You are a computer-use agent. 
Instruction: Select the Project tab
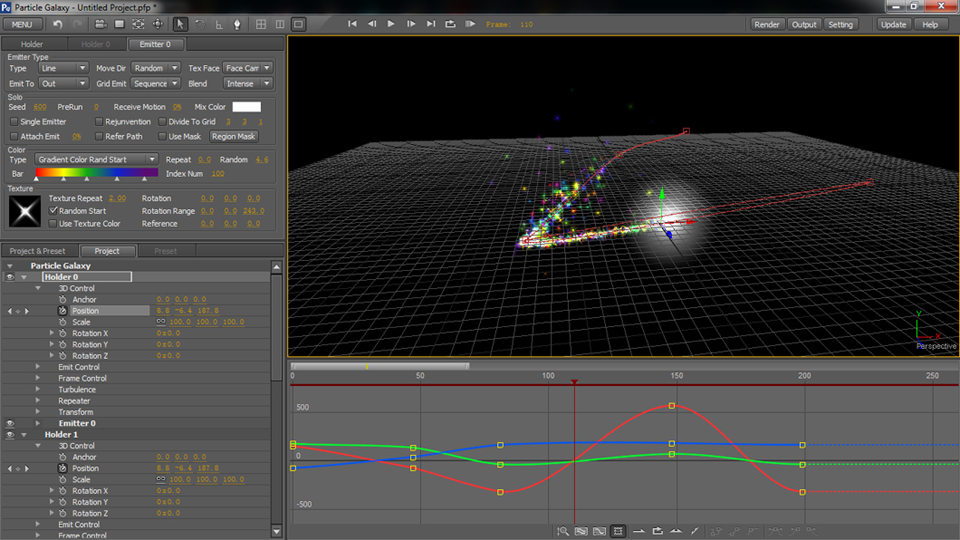[107, 251]
